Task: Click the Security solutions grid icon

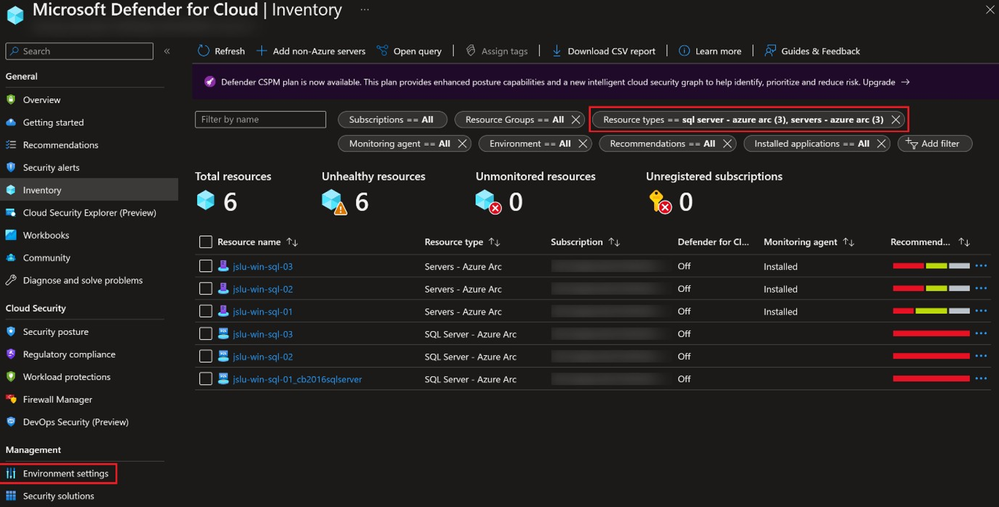Action: pyautogui.click(x=11, y=496)
